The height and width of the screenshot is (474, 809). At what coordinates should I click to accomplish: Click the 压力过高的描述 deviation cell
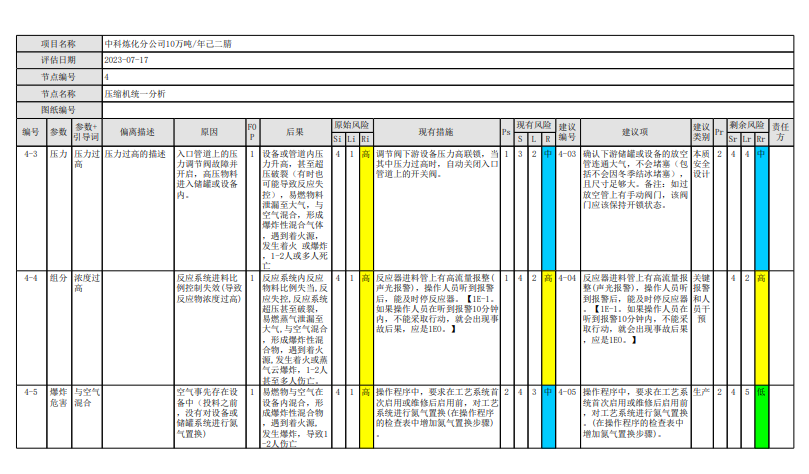tap(138, 208)
